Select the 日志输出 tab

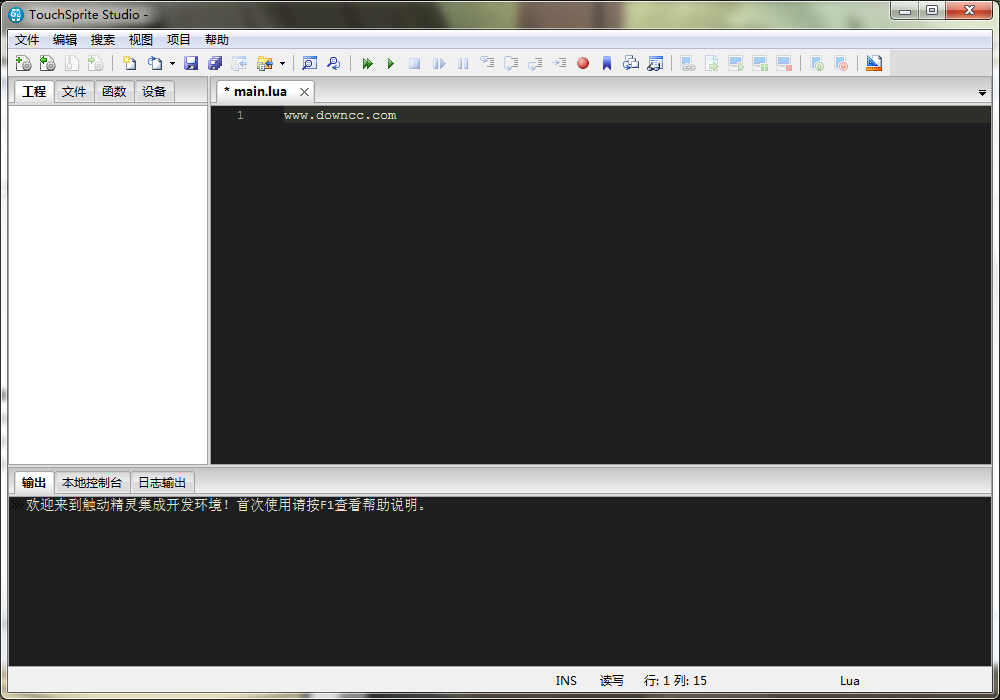click(162, 483)
